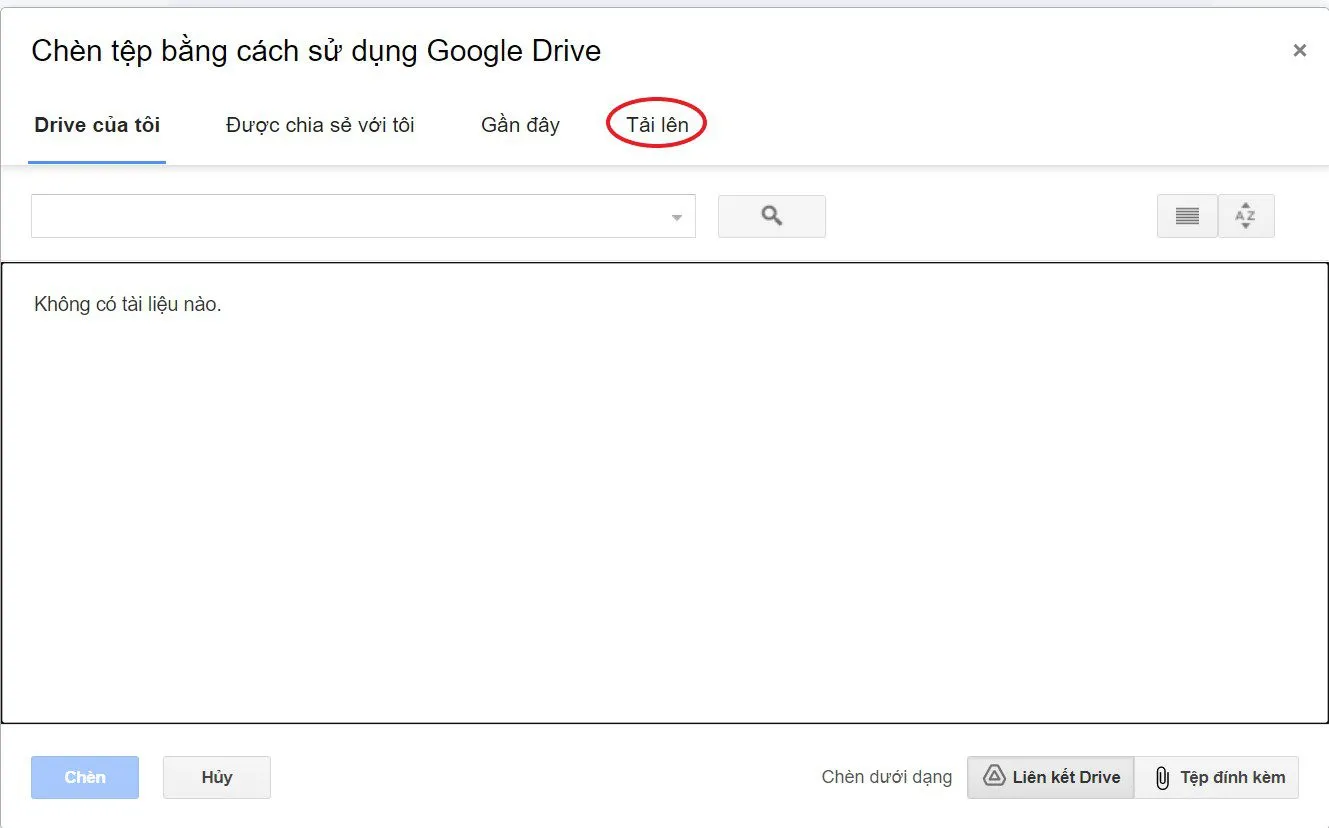Screen dimensions: 1329x828
Task: Open the Gần đây tab
Action: 520,125
